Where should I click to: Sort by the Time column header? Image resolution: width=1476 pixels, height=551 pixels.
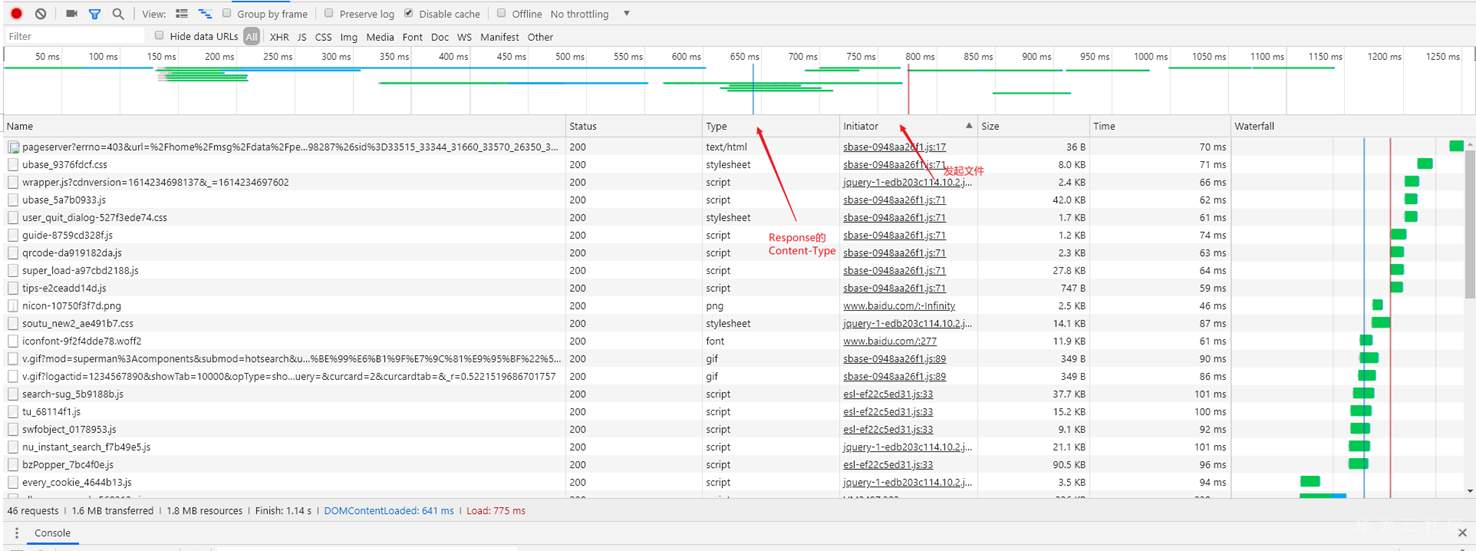tap(1160, 127)
